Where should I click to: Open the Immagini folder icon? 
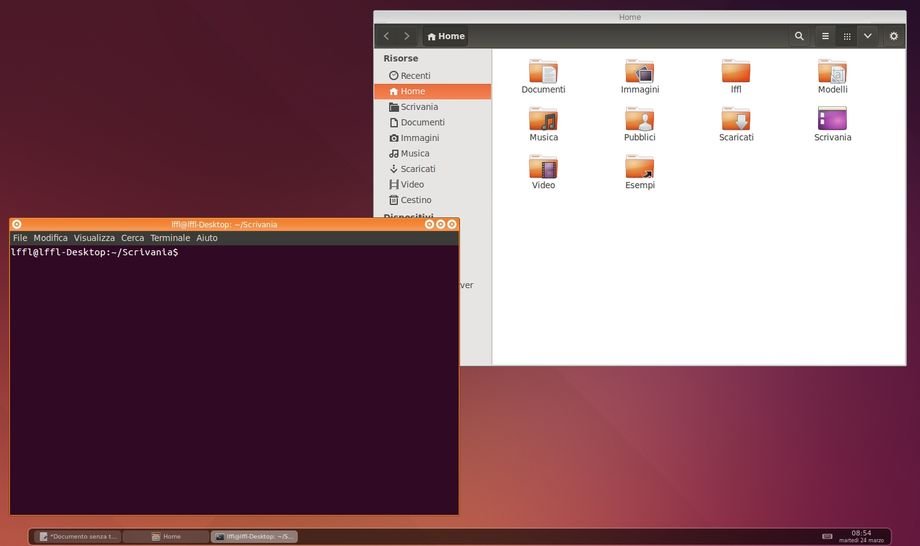[x=639, y=72]
